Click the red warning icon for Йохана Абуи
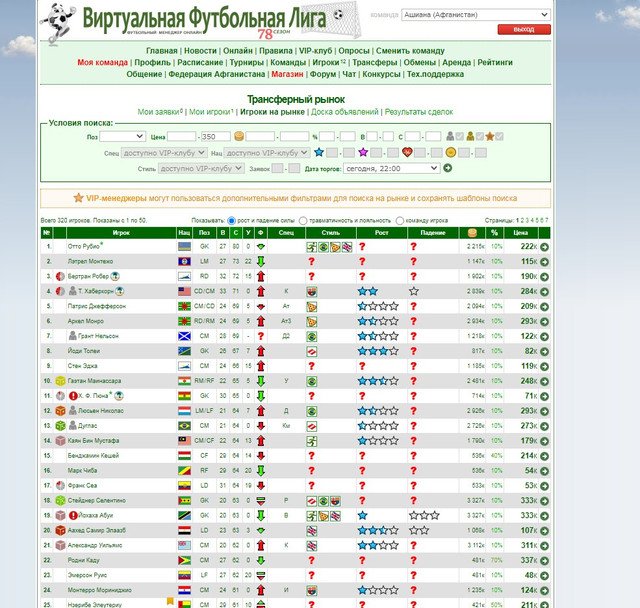Viewport: 640px width, 608px height. [x=73, y=515]
